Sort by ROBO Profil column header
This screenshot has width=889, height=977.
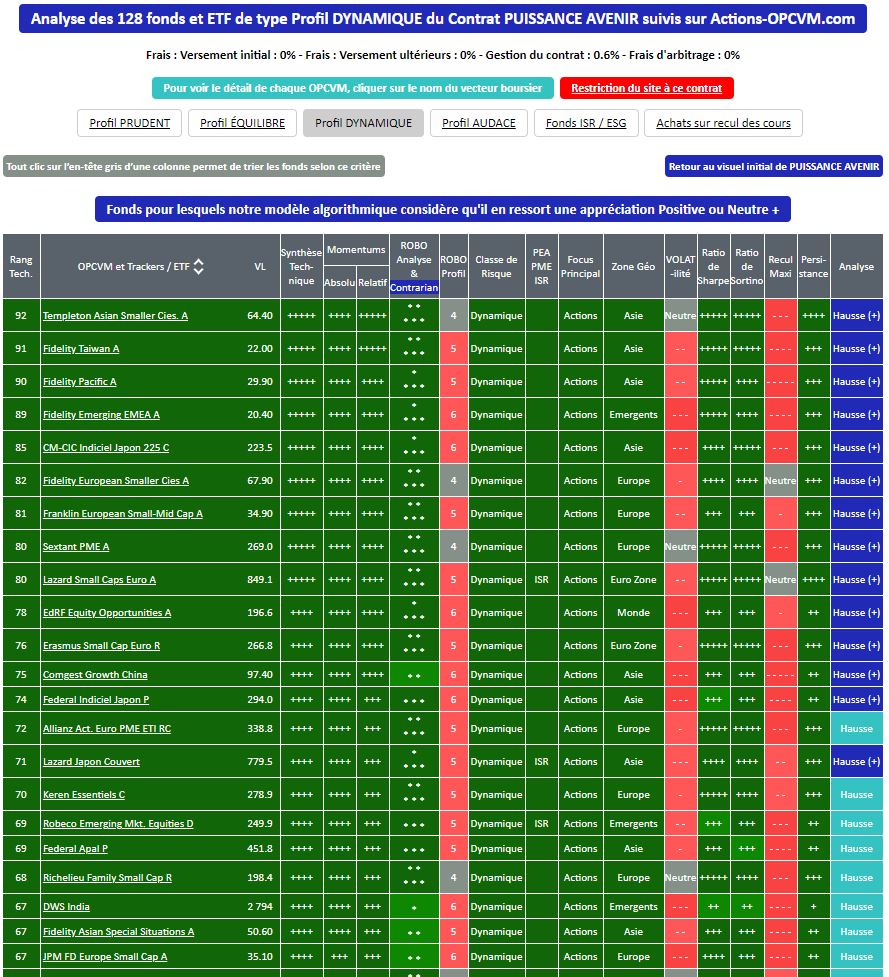[x=454, y=267]
